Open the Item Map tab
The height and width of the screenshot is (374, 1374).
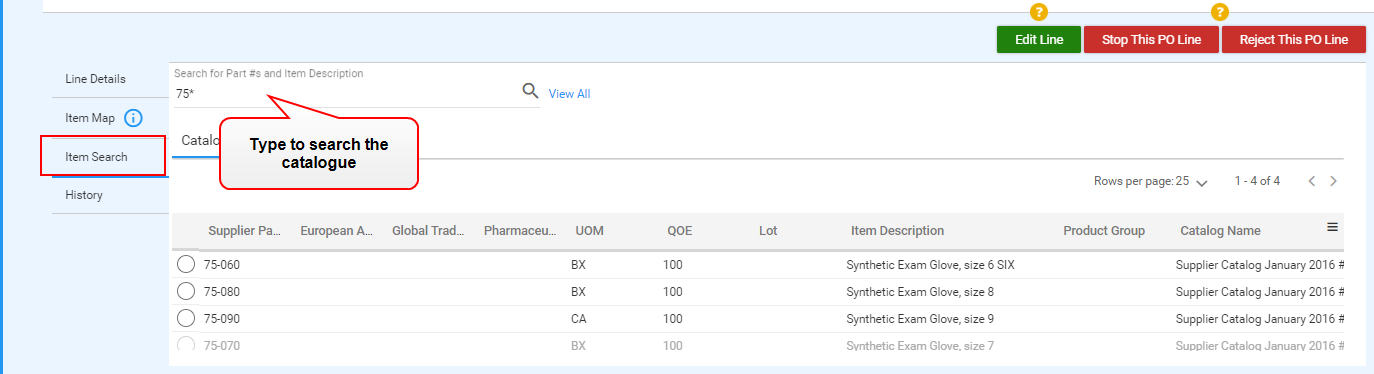coord(90,118)
